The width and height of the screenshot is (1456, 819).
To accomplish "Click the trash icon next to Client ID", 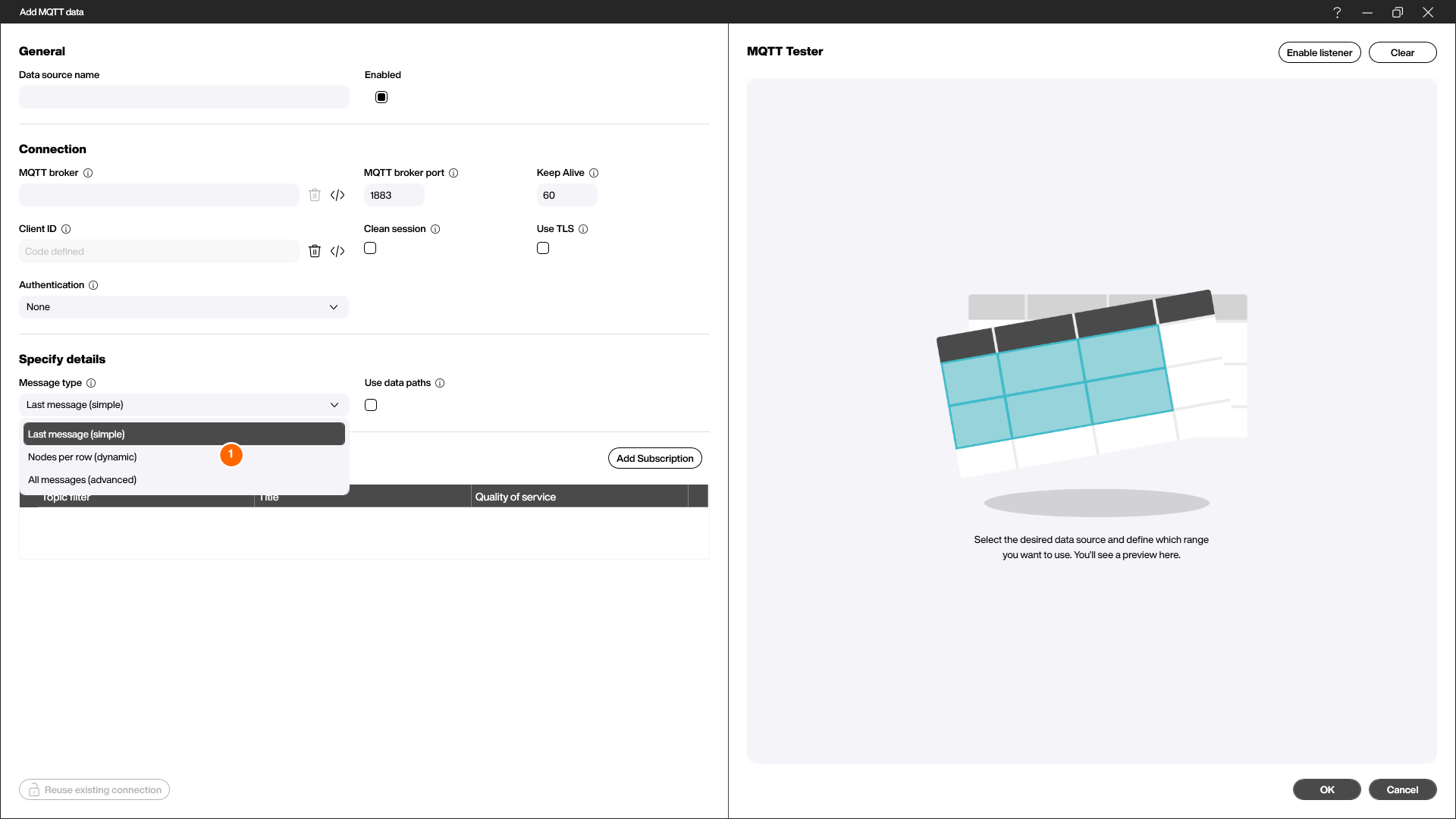I will 315,251.
